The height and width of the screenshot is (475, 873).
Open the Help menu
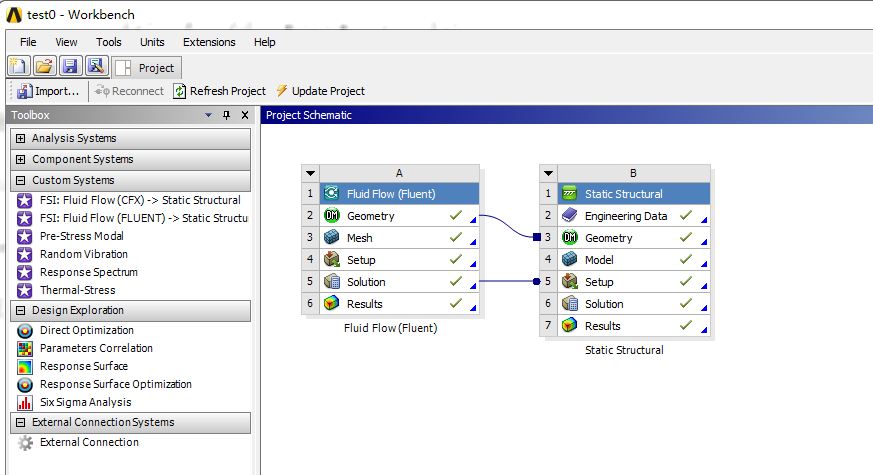coord(264,42)
